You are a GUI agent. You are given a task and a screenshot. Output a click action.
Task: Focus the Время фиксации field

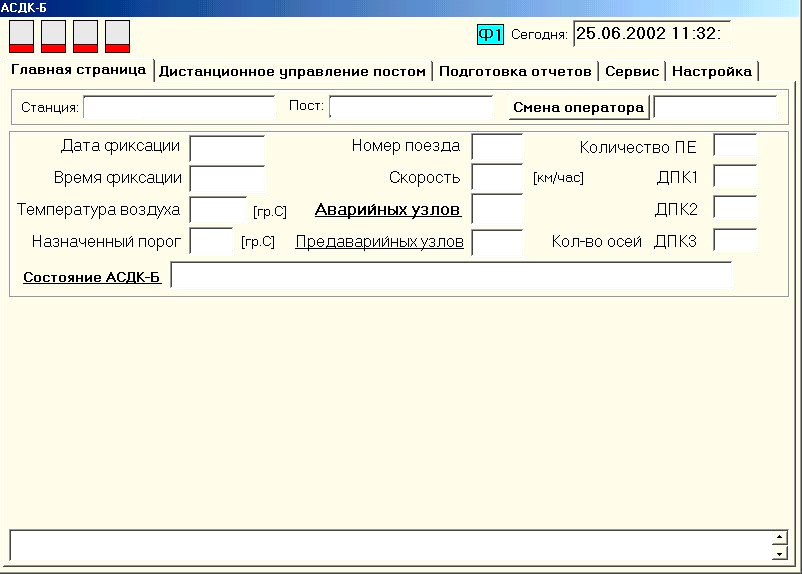pyautogui.click(x=228, y=179)
